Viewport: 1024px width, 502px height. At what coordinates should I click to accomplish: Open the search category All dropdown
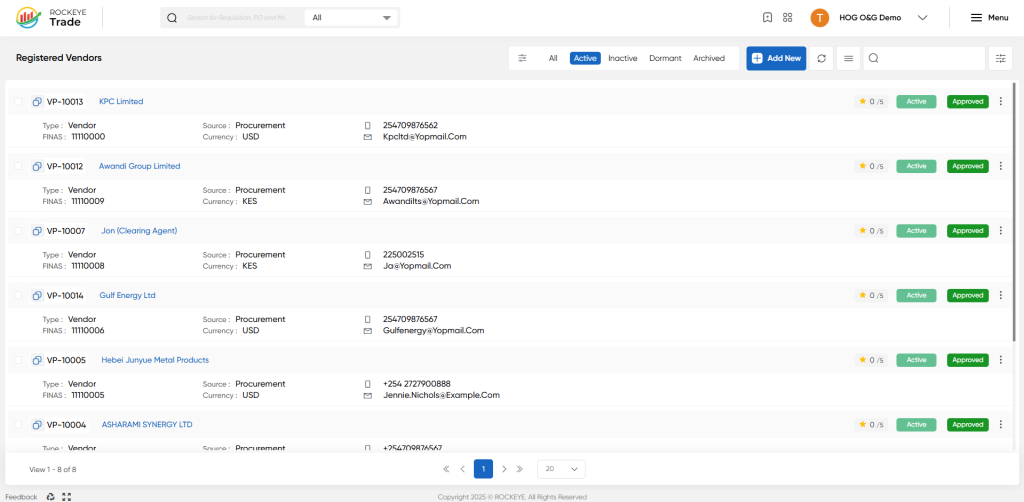[x=351, y=18]
